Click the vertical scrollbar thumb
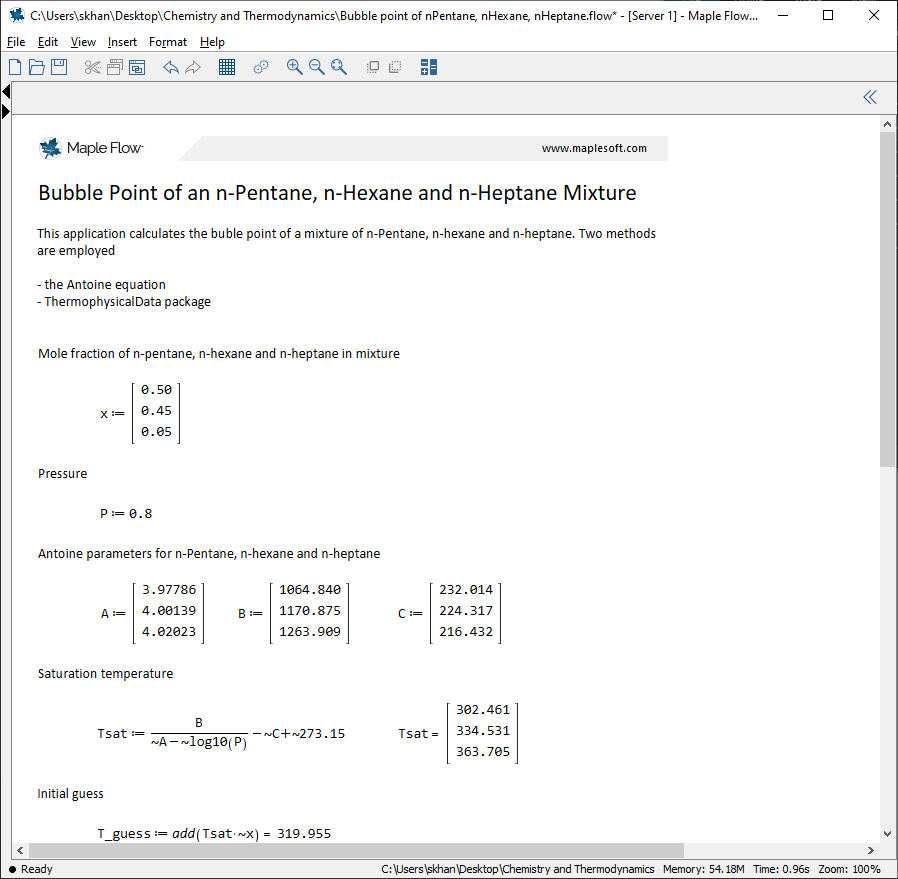The image size is (898, 879). click(887, 300)
